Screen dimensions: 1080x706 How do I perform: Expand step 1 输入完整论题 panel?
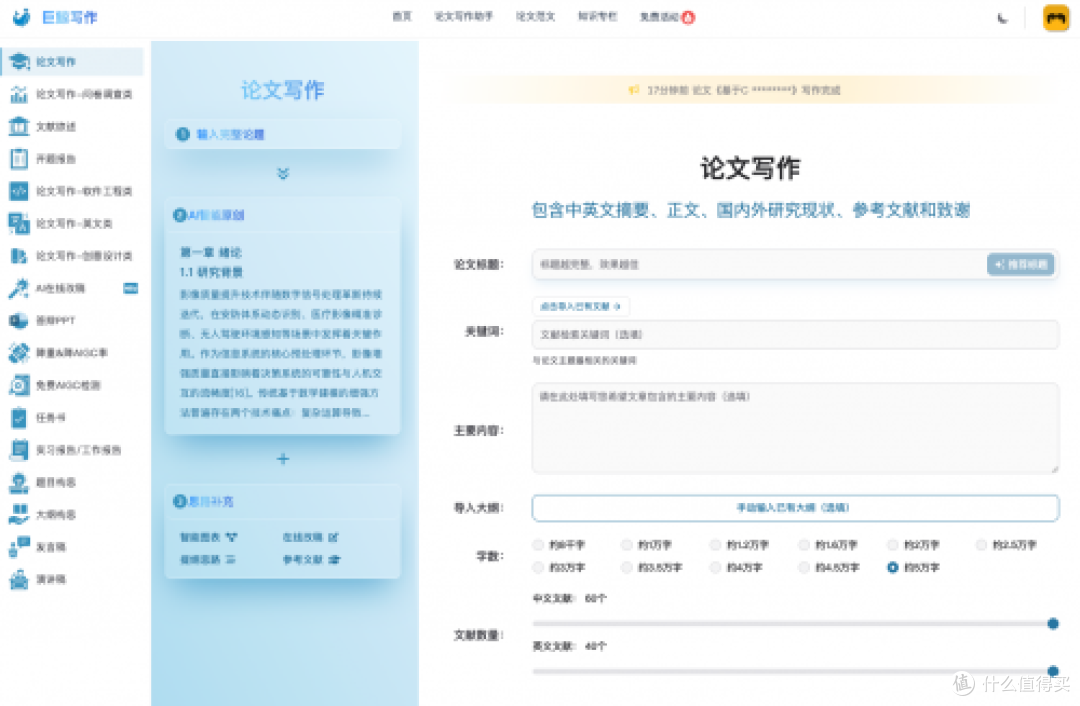coord(283,134)
